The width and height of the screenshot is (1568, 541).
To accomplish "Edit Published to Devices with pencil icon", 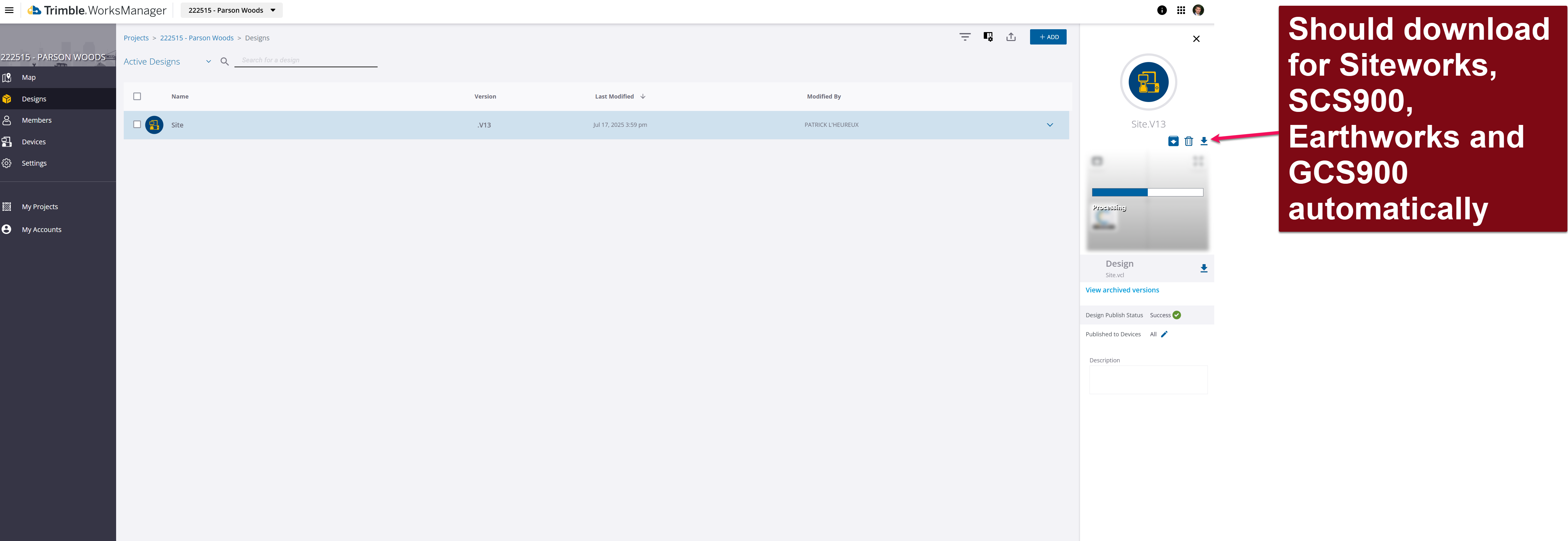I will click(1164, 334).
